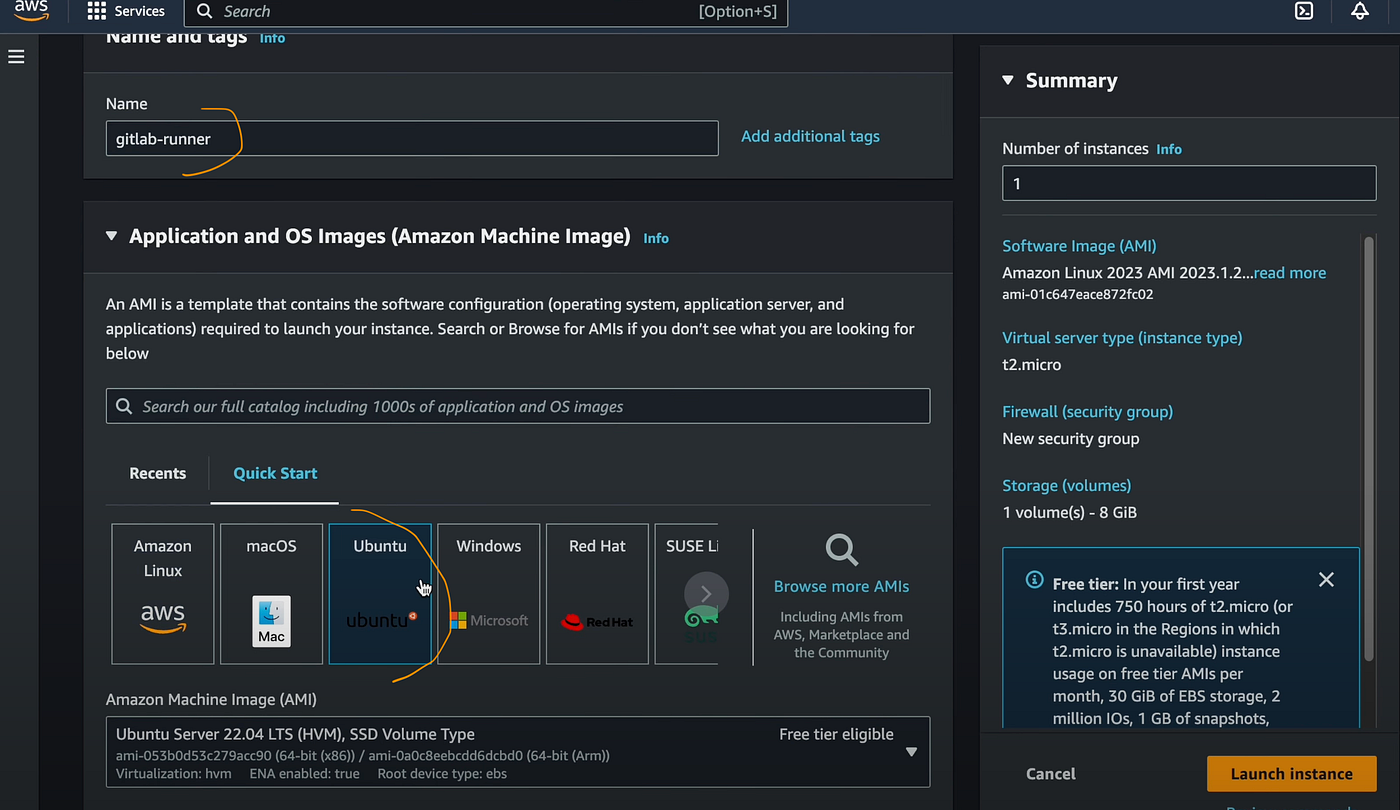
Task: Collapse Application and OS Images section
Action: click(x=111, y=236)
